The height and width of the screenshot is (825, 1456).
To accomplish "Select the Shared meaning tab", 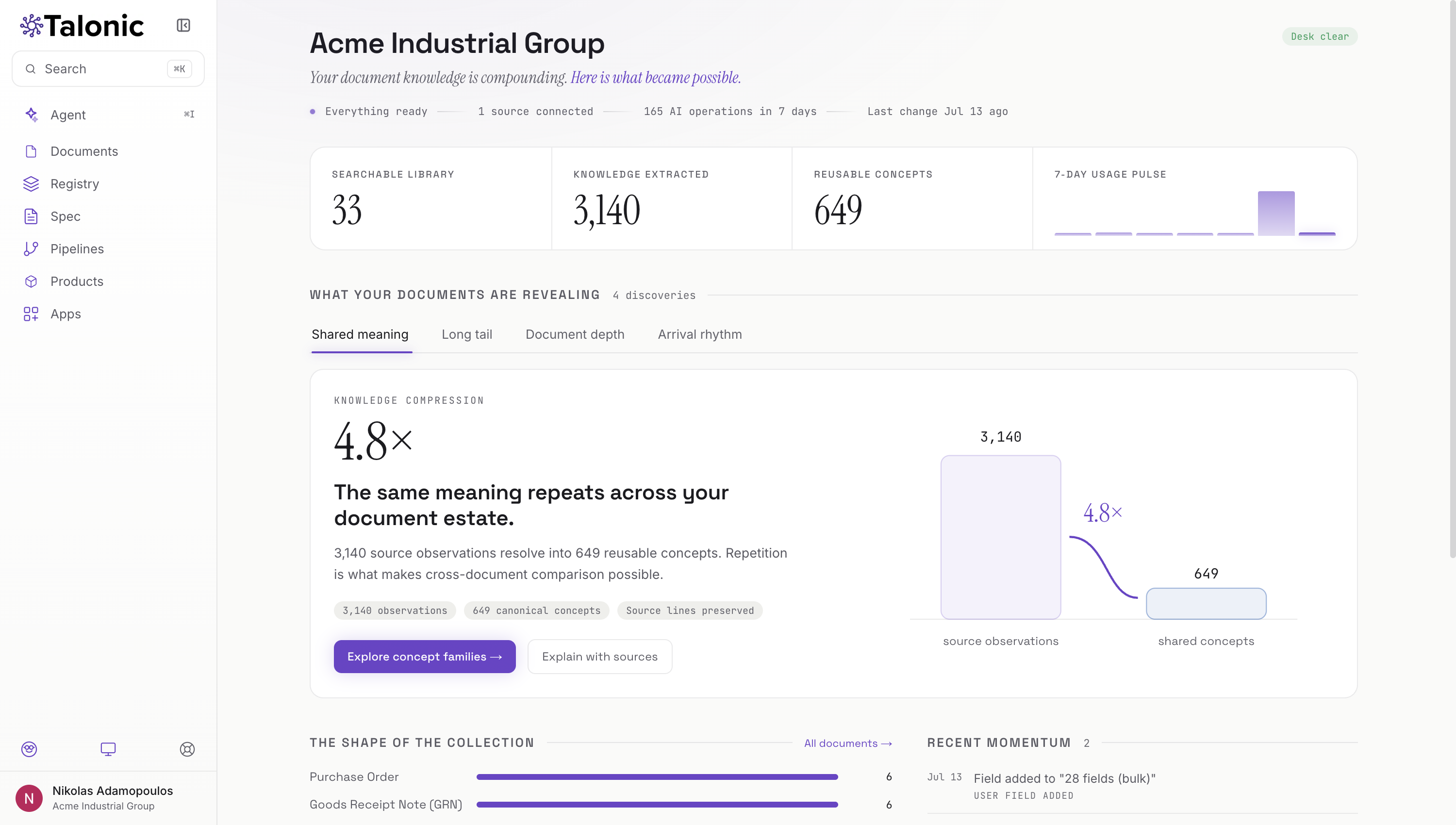I will pyautogui.click(x=360, y=334).
